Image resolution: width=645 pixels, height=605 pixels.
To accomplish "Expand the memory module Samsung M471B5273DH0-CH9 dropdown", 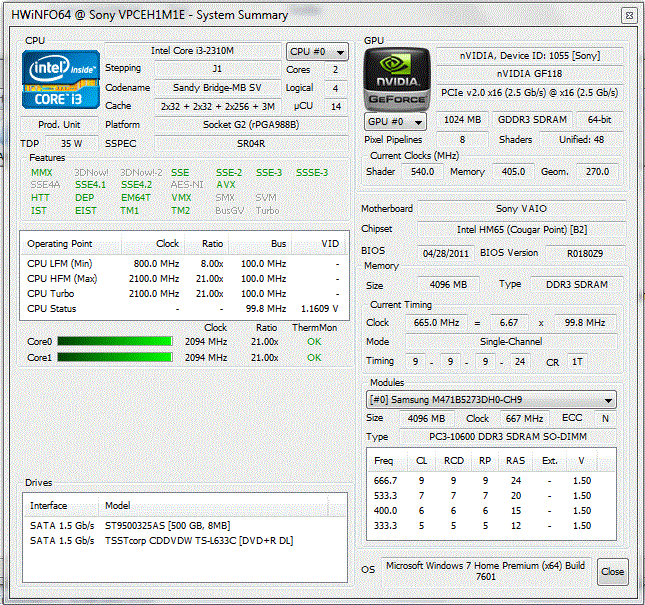I will [491, 399].
